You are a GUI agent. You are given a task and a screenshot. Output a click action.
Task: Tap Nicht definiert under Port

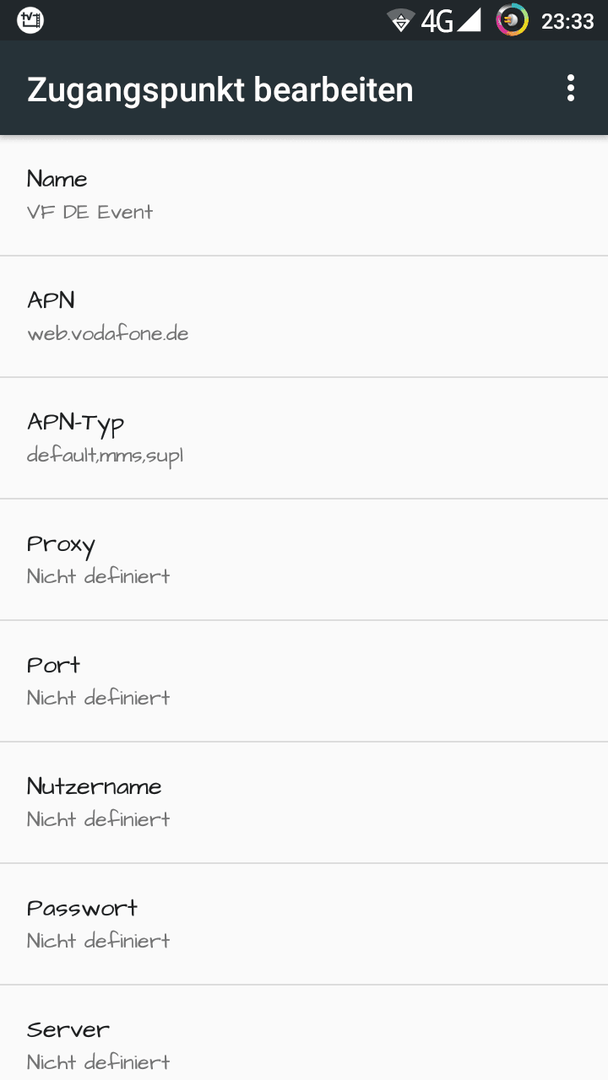coord(98,697)
